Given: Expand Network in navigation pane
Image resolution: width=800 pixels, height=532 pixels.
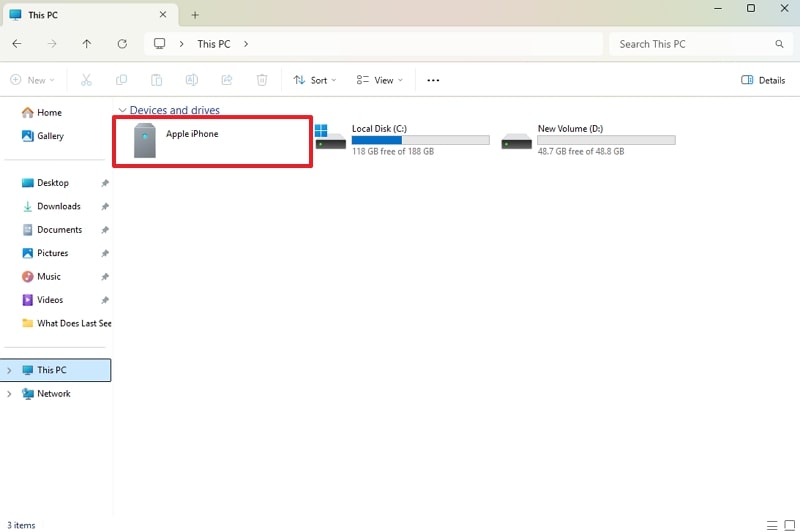Looking at the screenshot, I should [9, 394].
